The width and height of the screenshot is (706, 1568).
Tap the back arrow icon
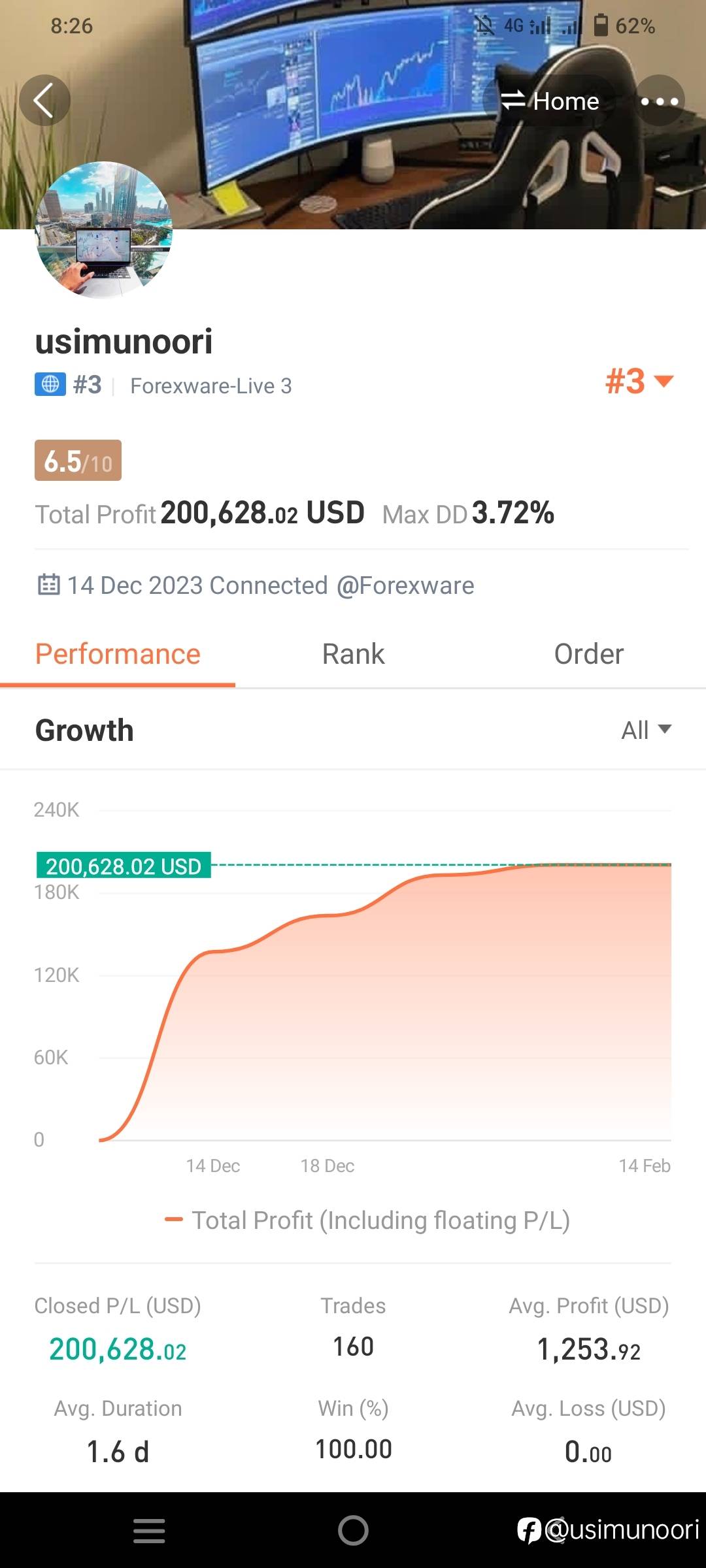44,101
